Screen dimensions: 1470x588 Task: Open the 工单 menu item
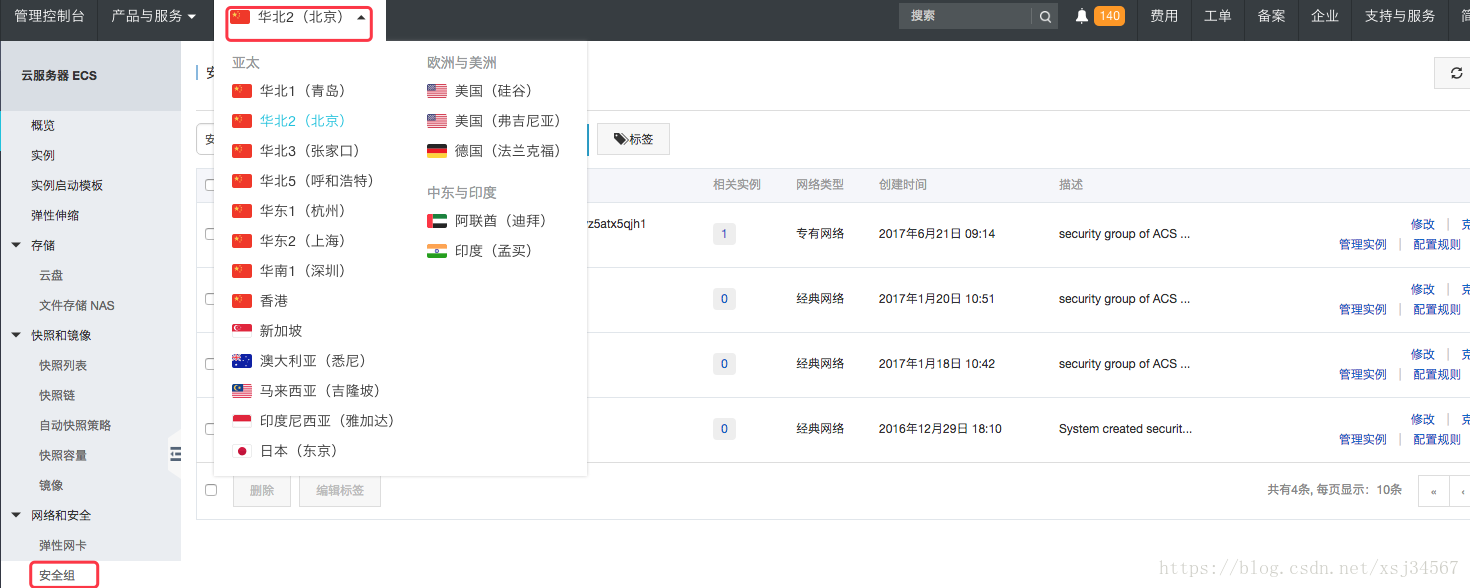point(1217,16)
